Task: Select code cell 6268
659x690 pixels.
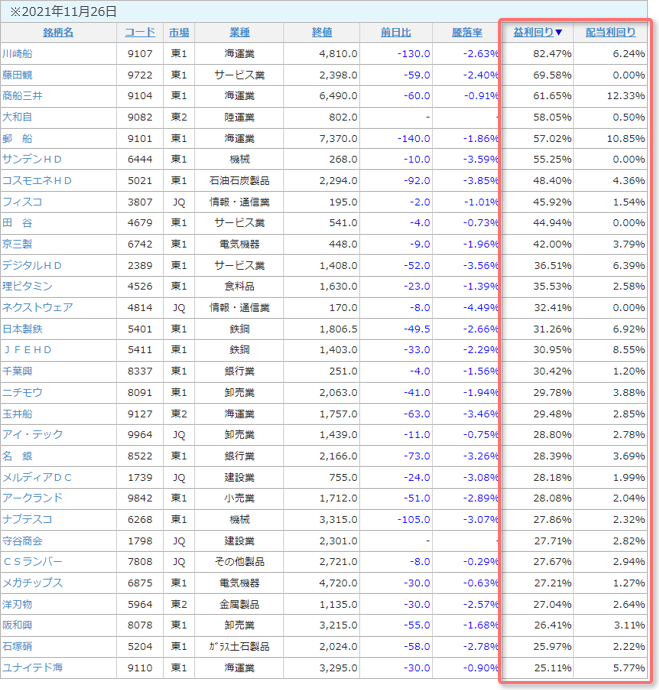Action: tap(140, 520)
